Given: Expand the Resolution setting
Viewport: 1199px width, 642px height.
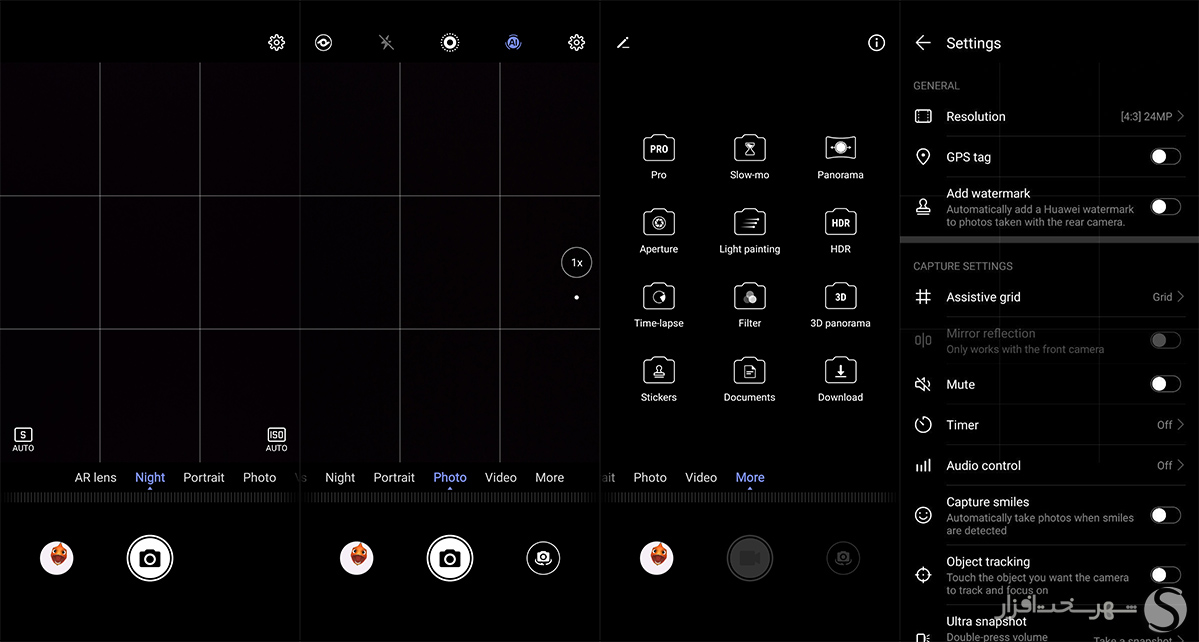Looking at the screenshot, I should point(1048,117).
